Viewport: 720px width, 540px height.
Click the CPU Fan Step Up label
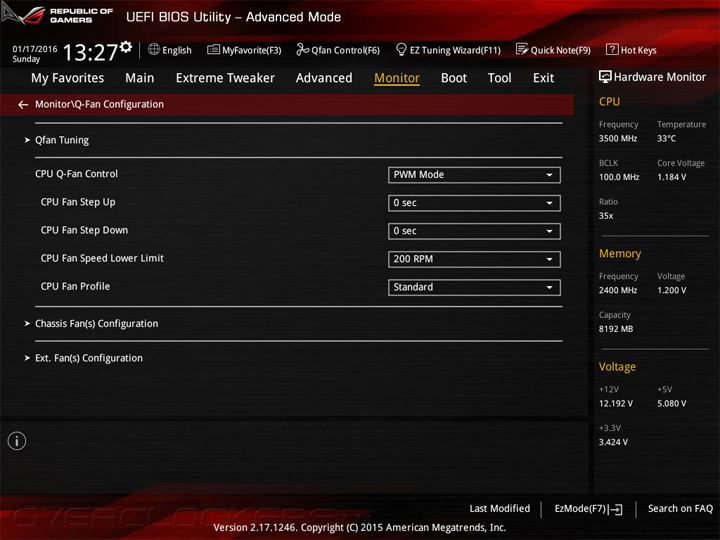pos(78,202)
